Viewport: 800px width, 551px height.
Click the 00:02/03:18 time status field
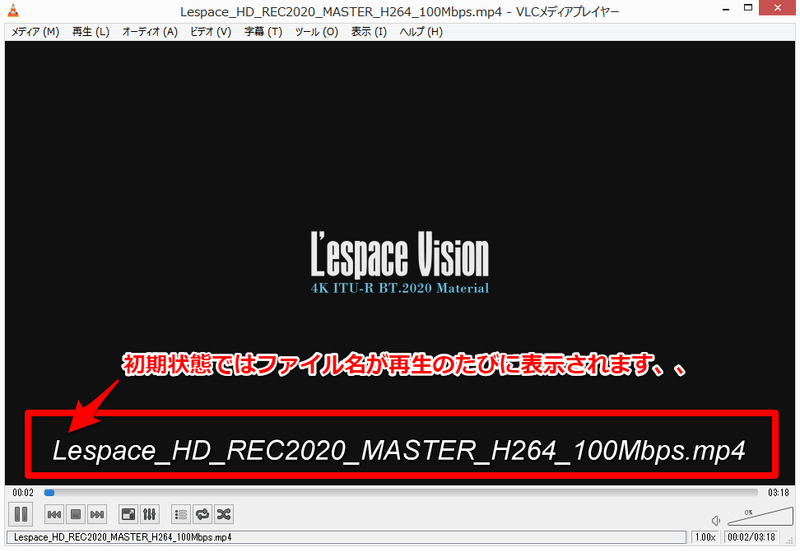pyautogui.click(x=752, y=537)
